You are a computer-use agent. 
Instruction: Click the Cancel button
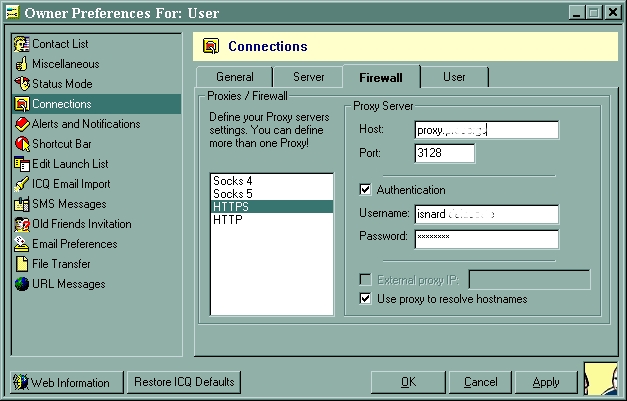coord(480,382)
